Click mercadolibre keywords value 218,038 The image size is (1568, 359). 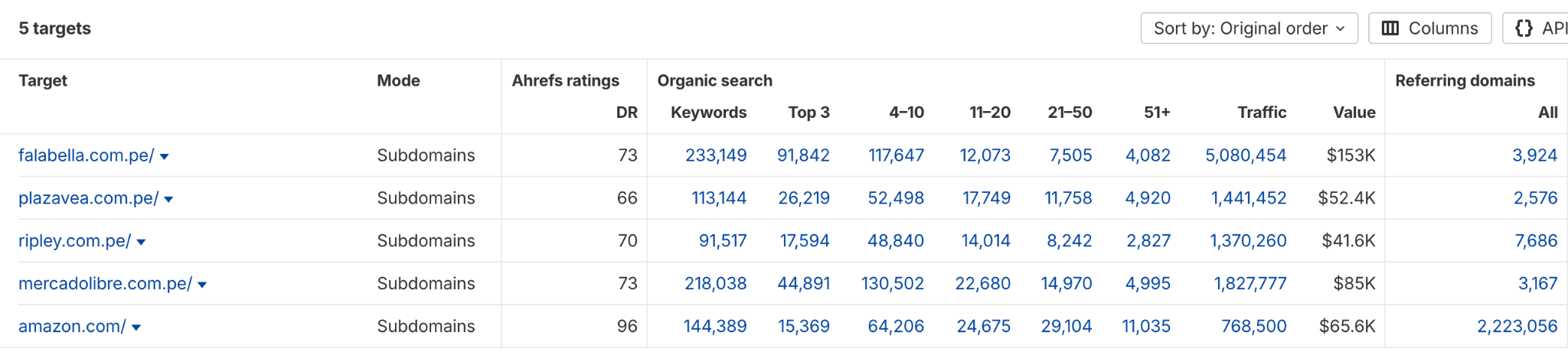[716, 284]
